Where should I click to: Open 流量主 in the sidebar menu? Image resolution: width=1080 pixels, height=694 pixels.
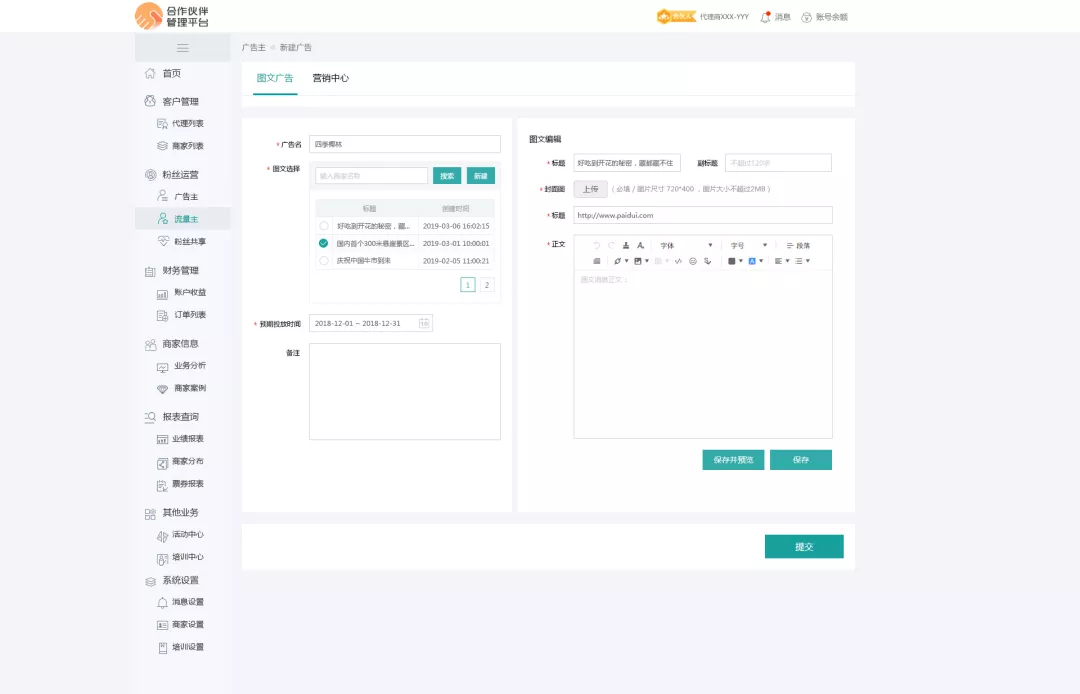185,219
